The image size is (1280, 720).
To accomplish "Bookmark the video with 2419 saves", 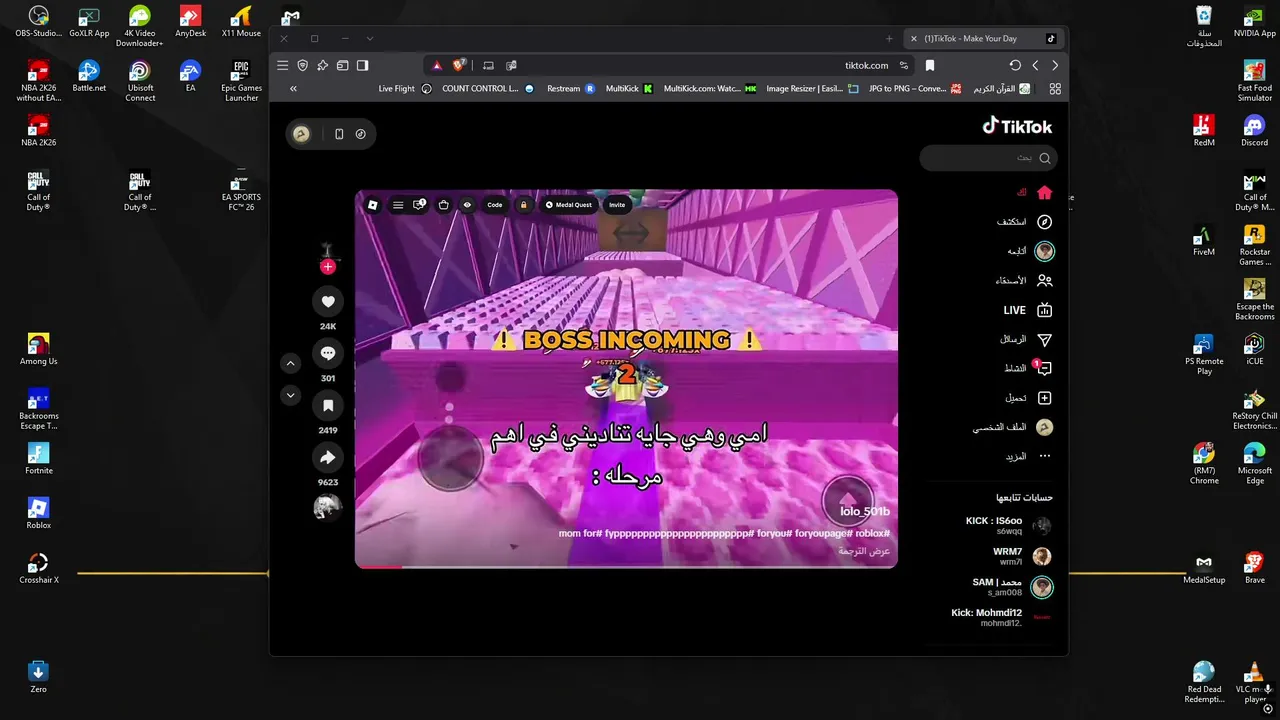I will coord(328,405).
